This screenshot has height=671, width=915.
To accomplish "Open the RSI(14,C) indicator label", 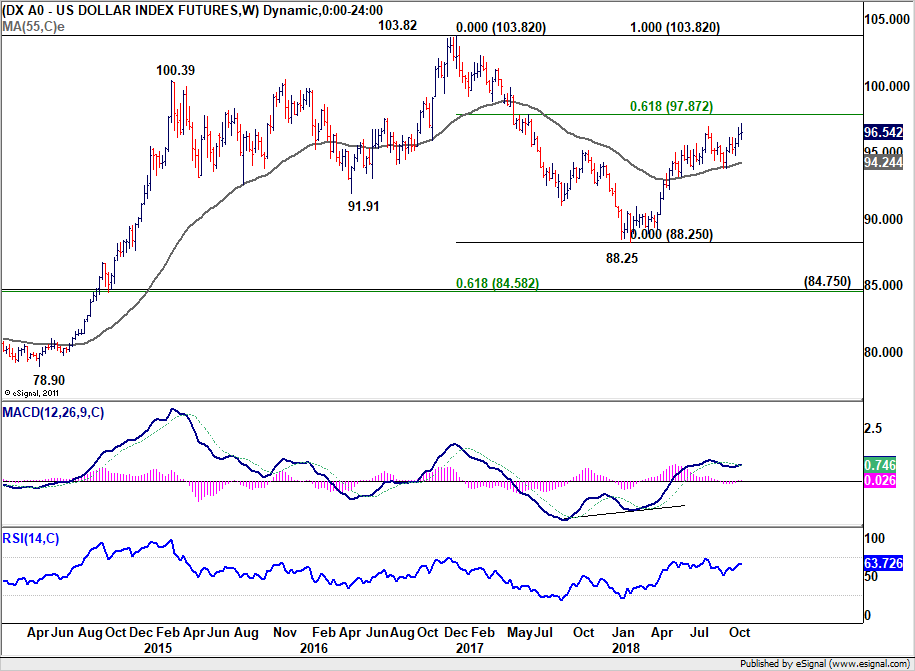I will click(30, 539).
